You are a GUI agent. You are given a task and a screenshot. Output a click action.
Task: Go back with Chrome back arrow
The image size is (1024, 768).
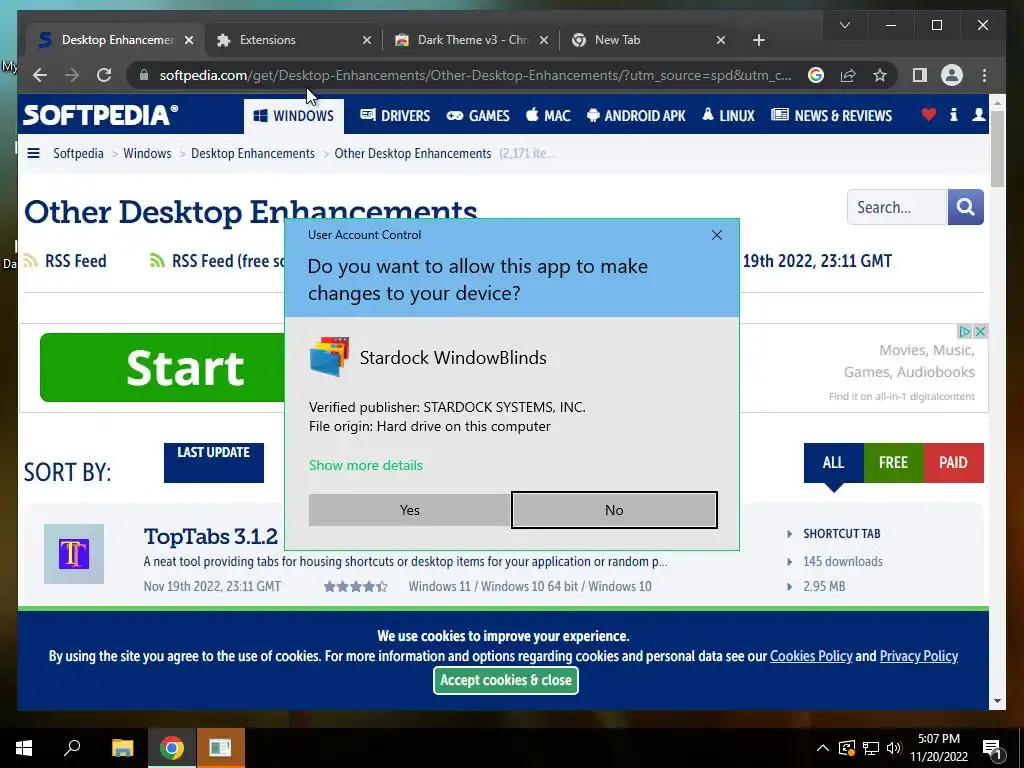pyautogui.click(x=40, y=75)
